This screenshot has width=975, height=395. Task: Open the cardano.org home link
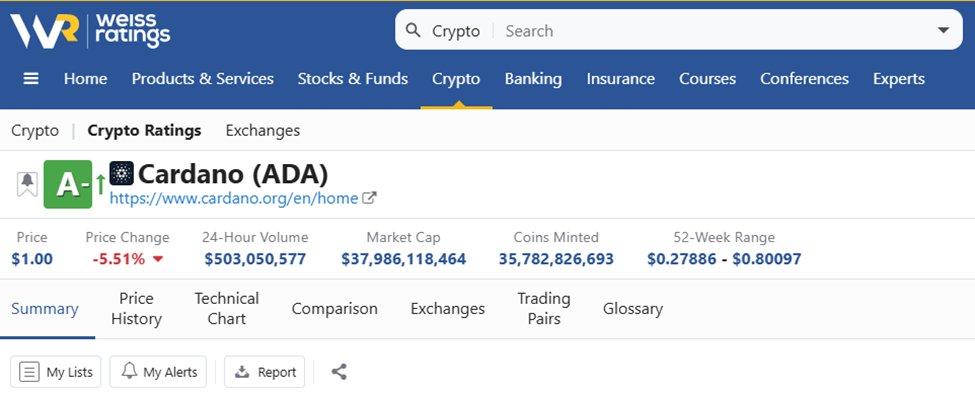234,198
